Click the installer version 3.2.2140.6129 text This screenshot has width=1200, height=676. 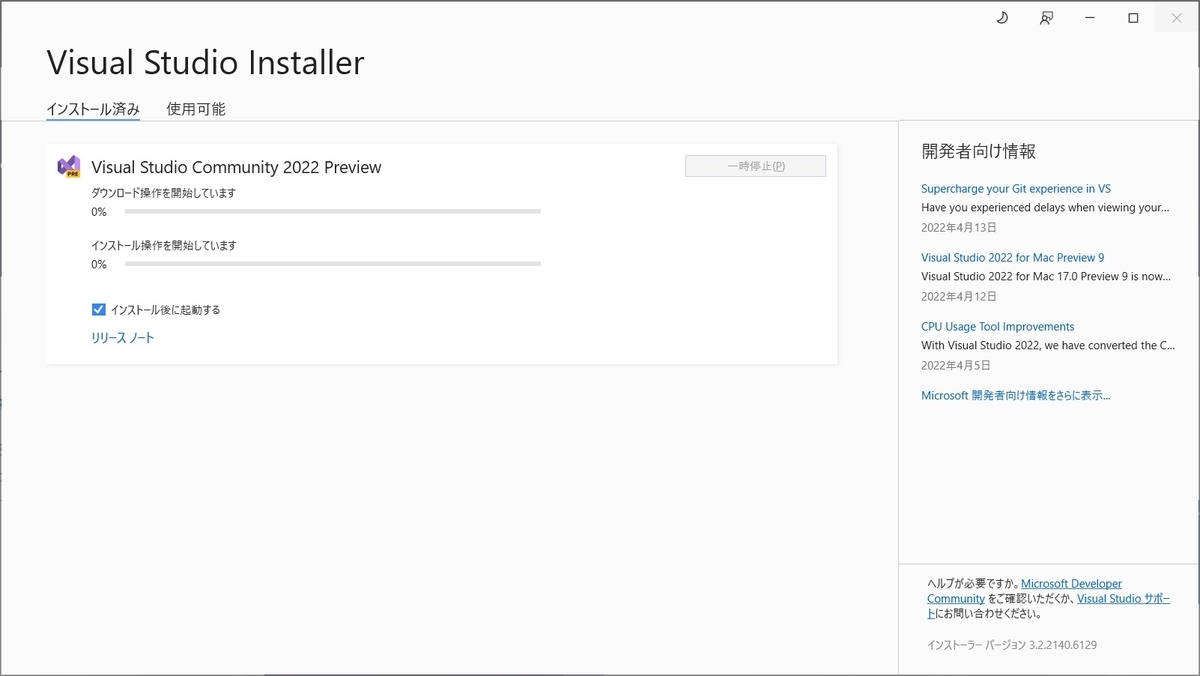click(x=1011, y=645)
